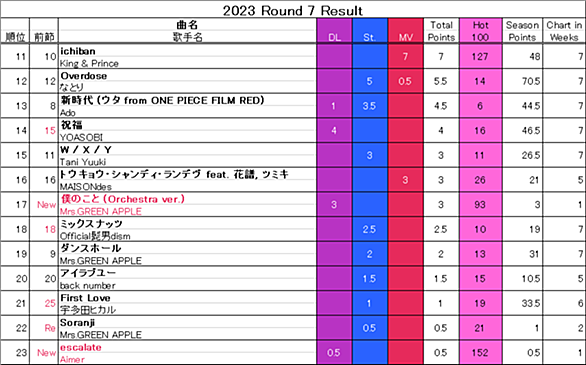Click Hot 100 value 127 for ichiban
The image size is (586, 365).
[x=480, y=56]
